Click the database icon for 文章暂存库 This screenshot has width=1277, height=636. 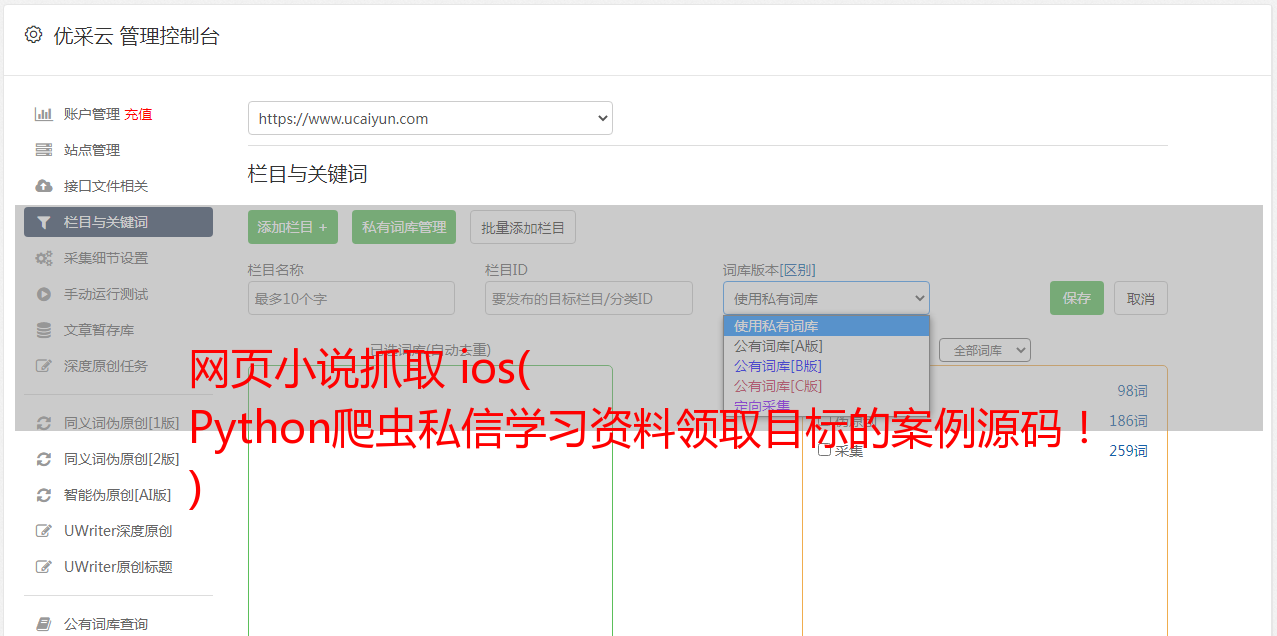pos(43,330)
